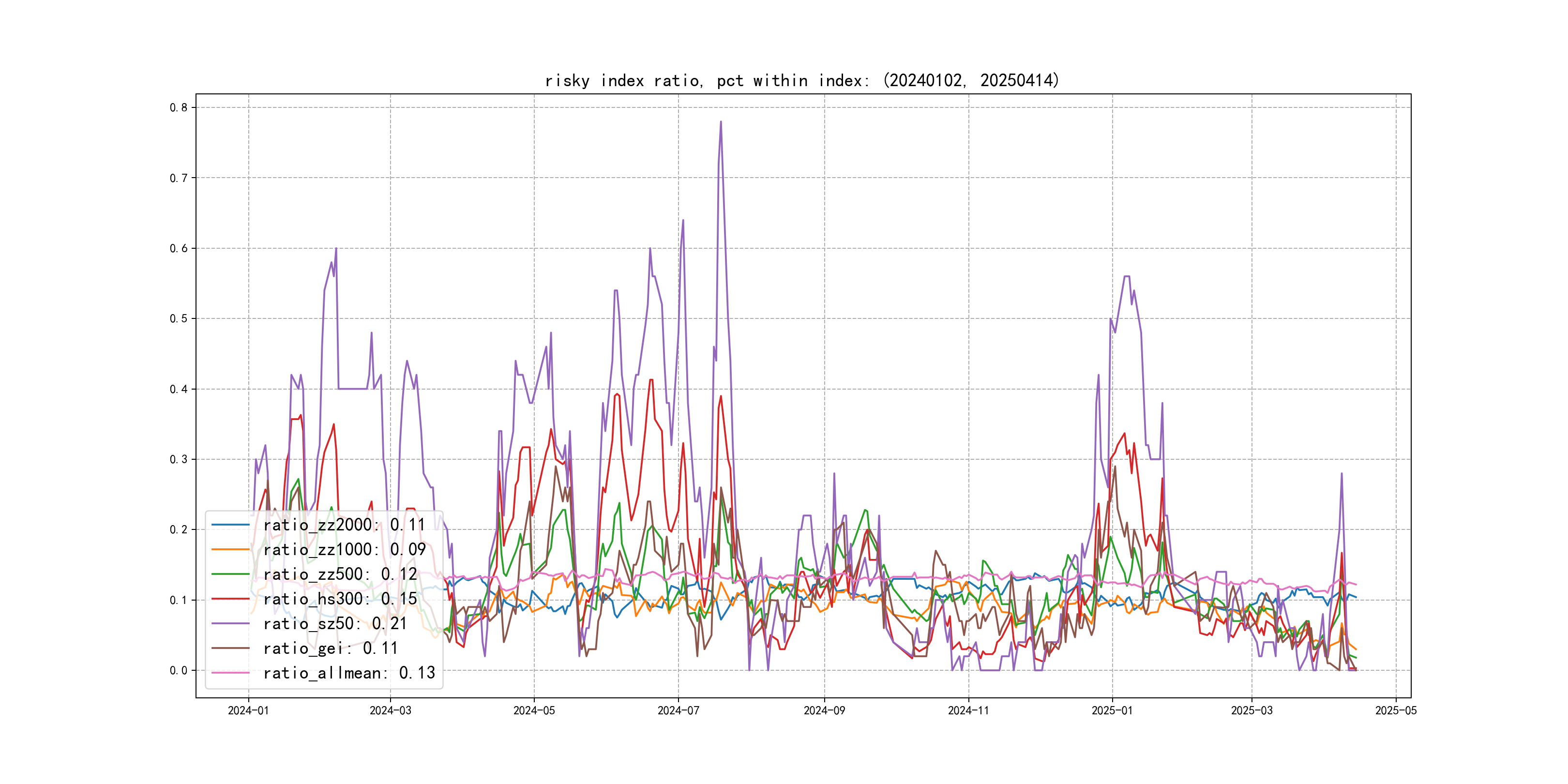Viewport: 1568px width, 784px height.
Task: Click the 2025-01 x-axis tick label
Action: coord(1112,710)
